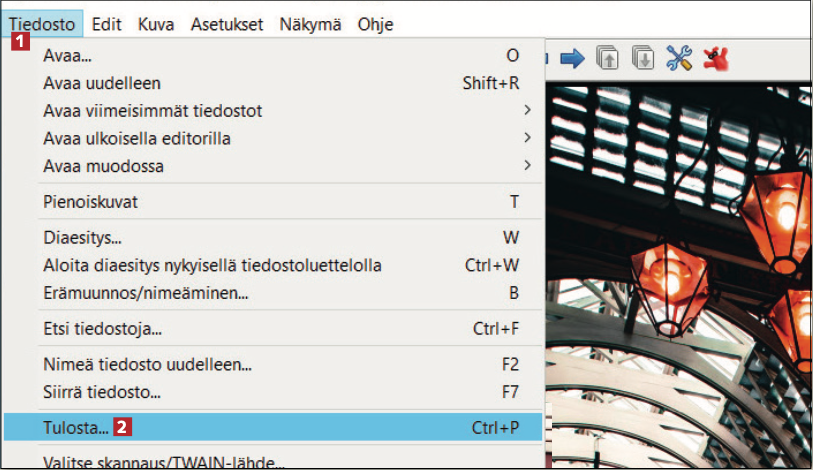Select Nimeä tiedosto uudelleen... entry

click(273, 364)
